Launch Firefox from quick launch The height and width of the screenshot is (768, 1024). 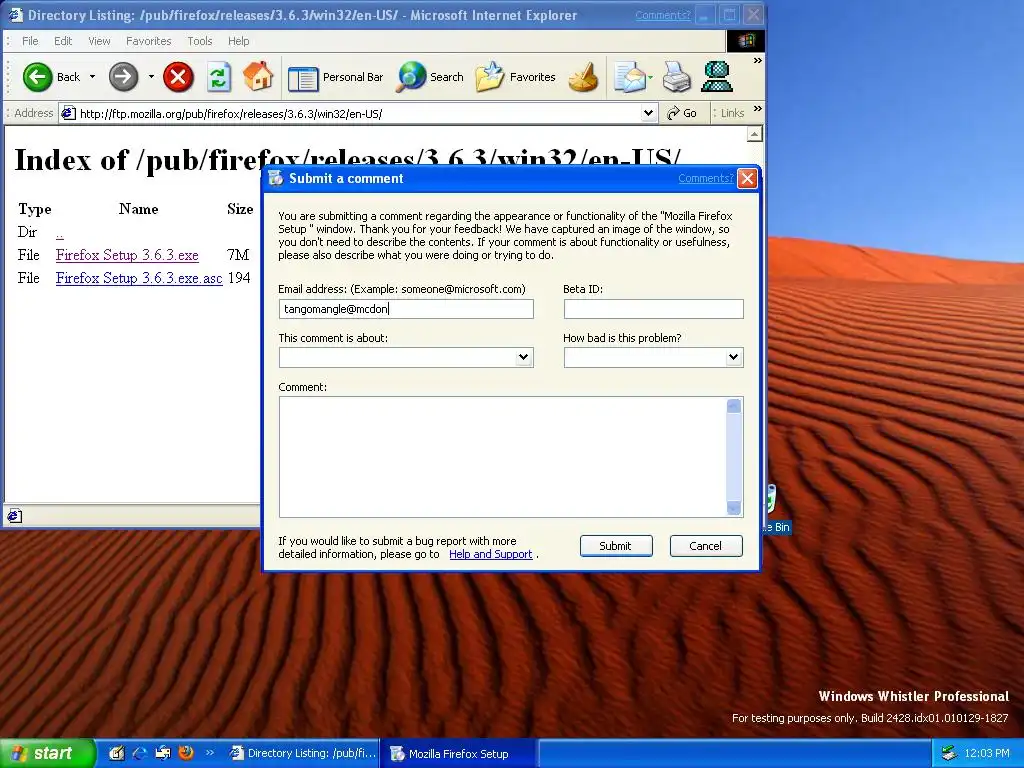(x=186, y=753)
